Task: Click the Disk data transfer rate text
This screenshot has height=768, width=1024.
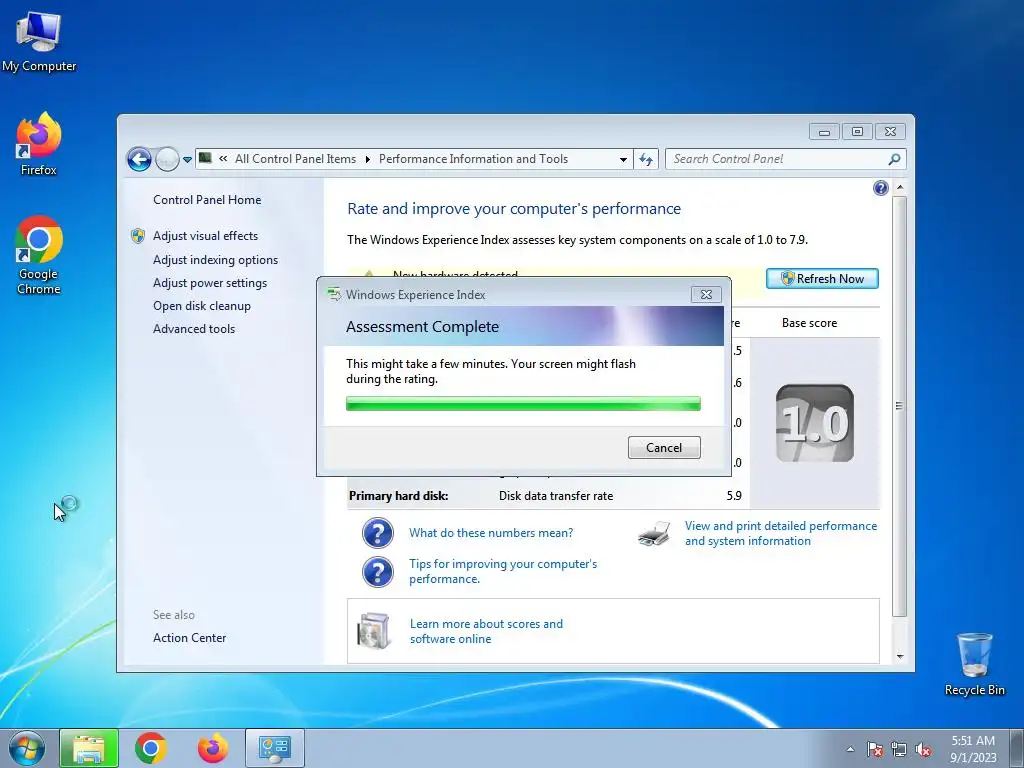Action: click(556, 496)
